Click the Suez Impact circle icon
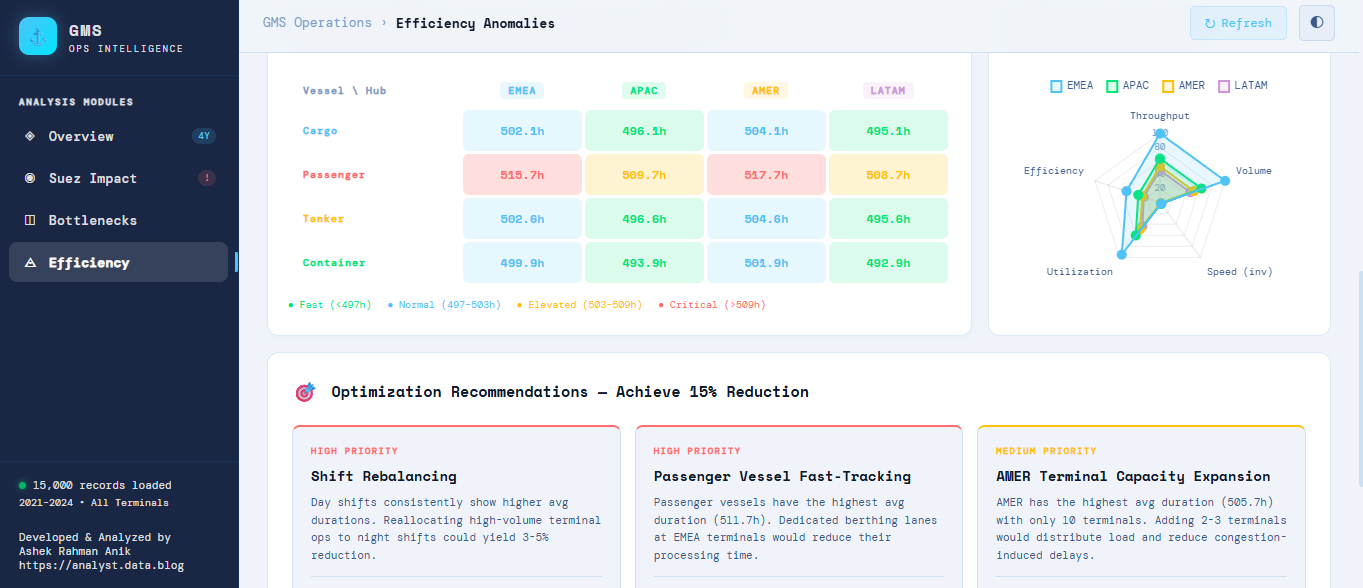Image resolution: width=1363 pixels, height=588 pixels. click(x=30, y=178)
